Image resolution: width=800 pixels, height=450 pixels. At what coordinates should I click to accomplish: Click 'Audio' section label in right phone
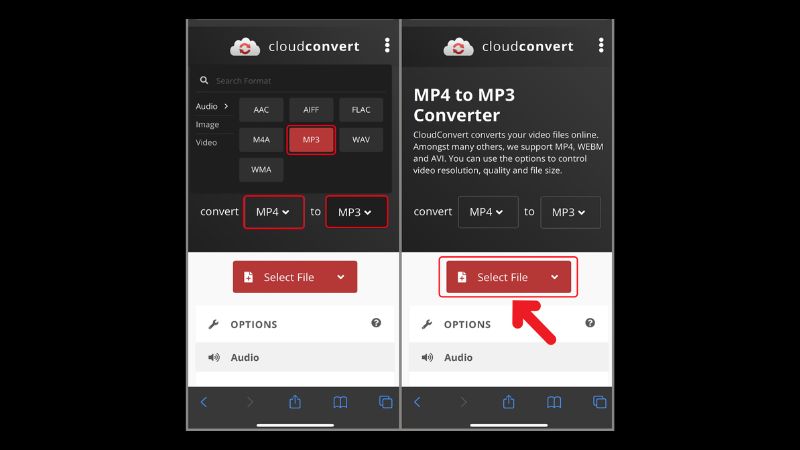coord(458,358)
